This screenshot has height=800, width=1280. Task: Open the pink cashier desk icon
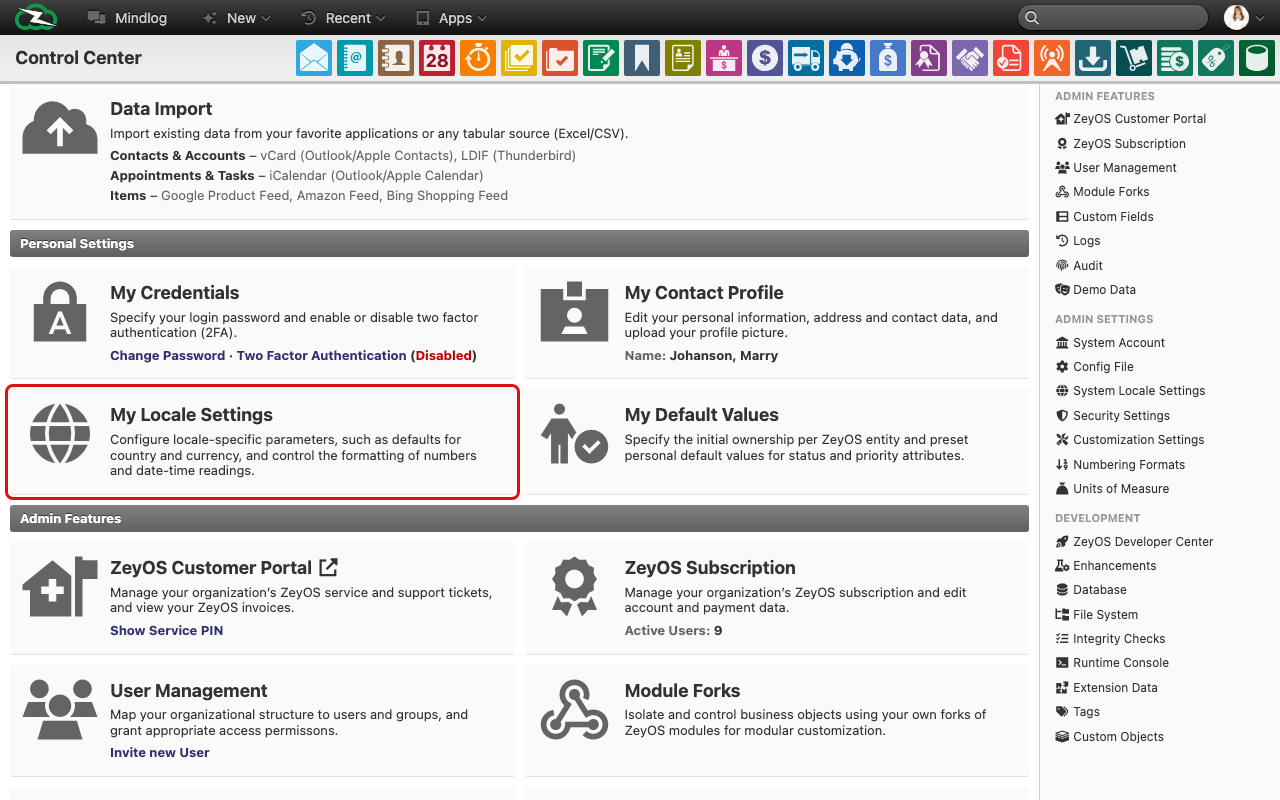(724, 58)
